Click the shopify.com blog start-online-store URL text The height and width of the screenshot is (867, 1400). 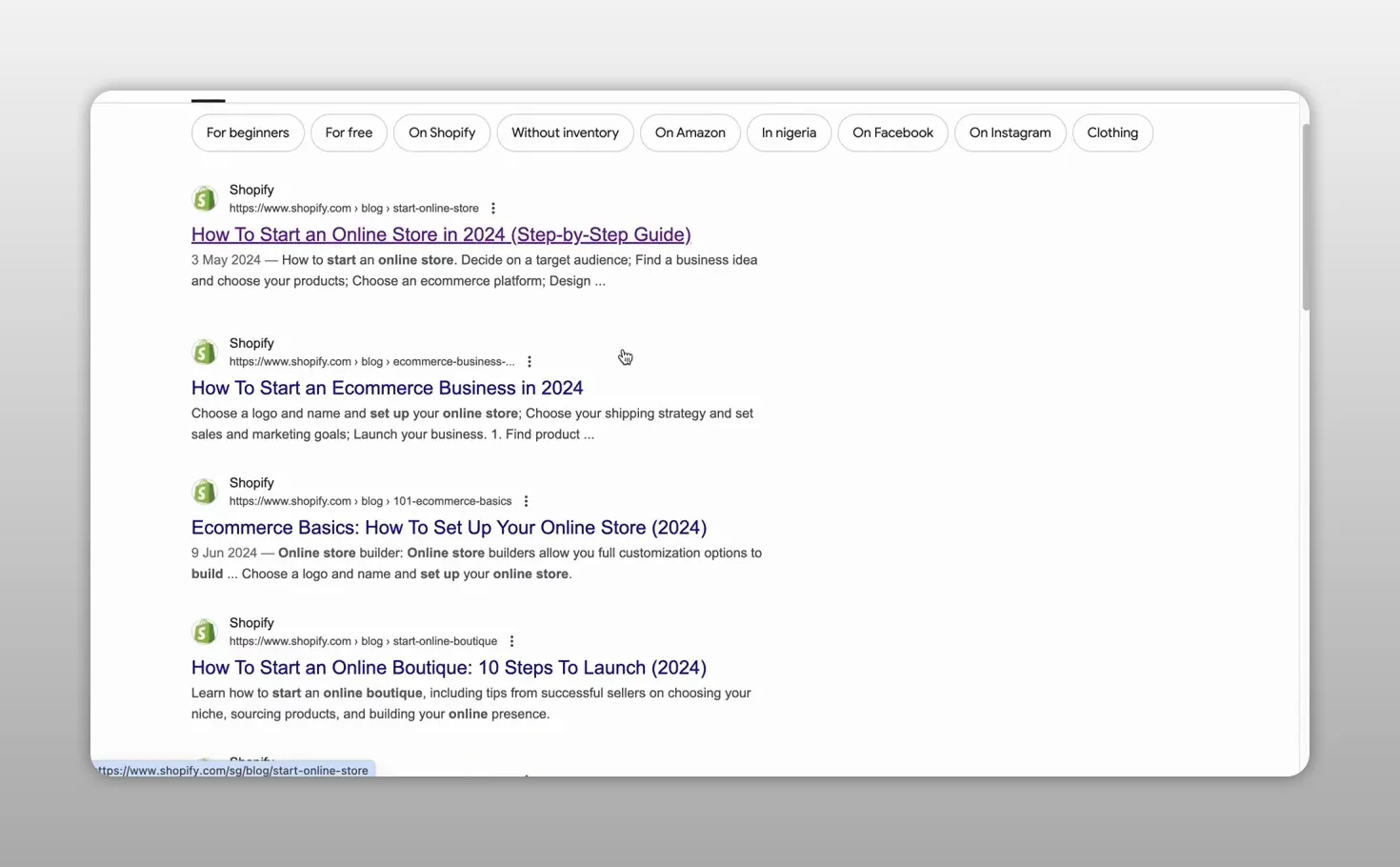pyautogui.click(x=354, y=208)
